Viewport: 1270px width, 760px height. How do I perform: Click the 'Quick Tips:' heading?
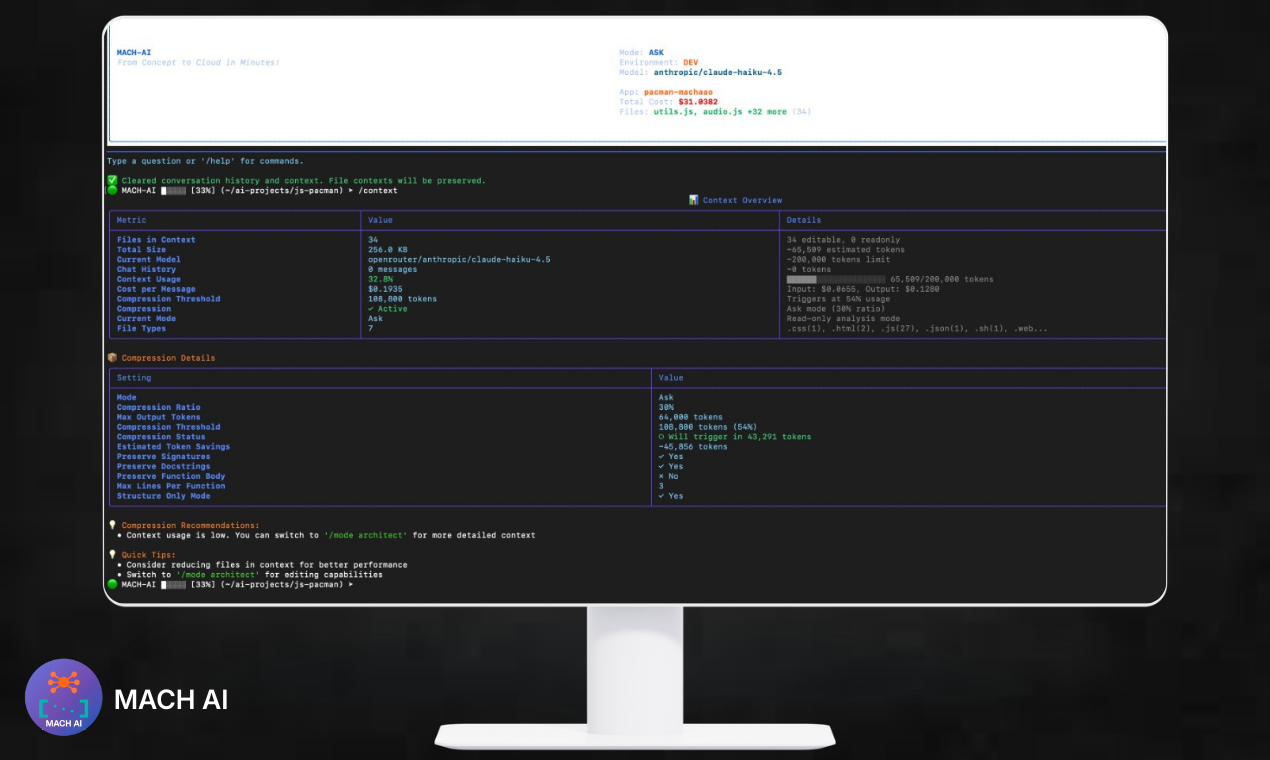pyautogui.click(x=149, y=554)
